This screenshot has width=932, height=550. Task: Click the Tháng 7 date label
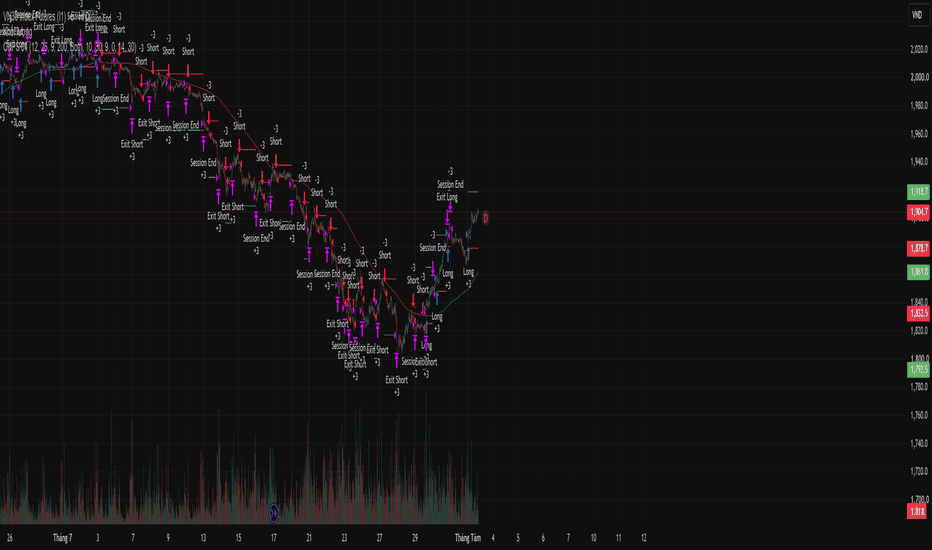pyautogui.click(x=62, y=538)
